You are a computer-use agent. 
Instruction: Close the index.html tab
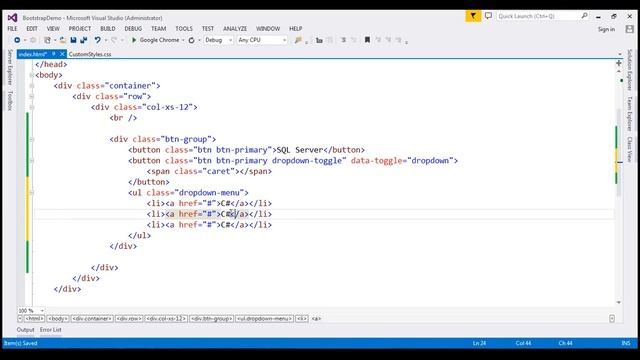(62, 54)
